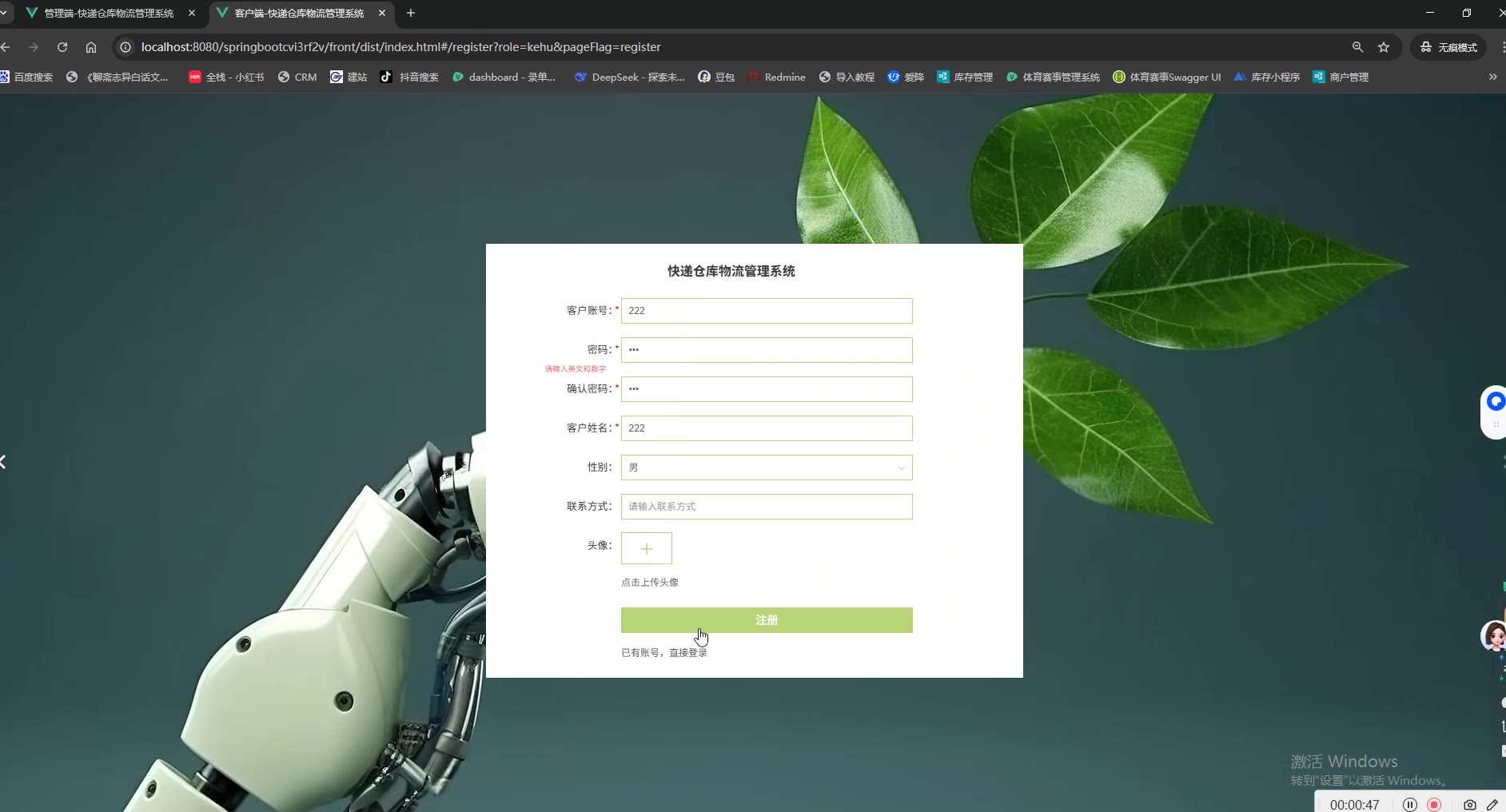
Task: Click the 联系方式 contact input field
Action: 767,507
